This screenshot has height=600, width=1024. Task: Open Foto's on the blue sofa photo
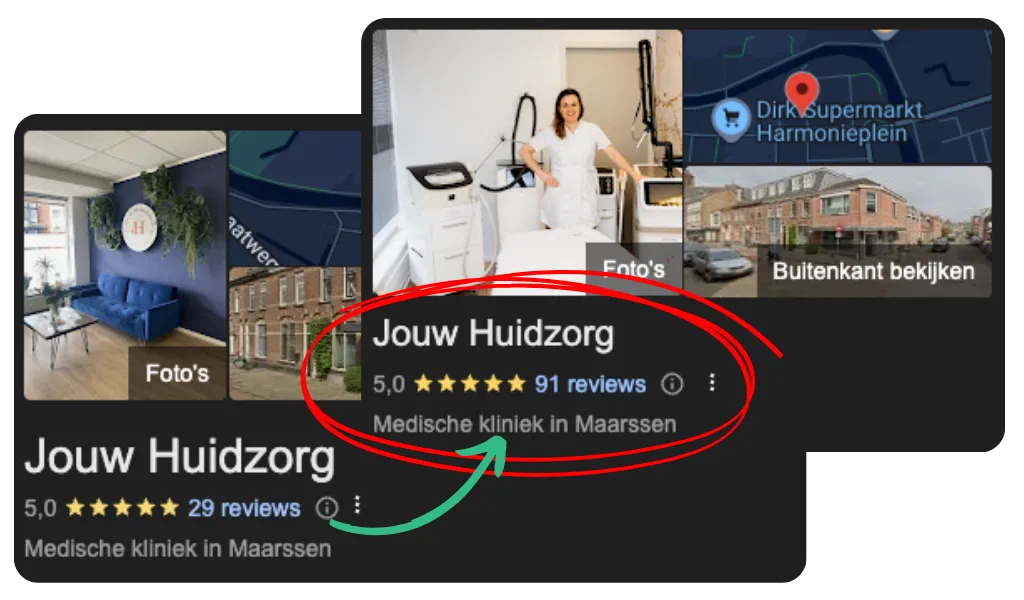(x=177, y=373)
